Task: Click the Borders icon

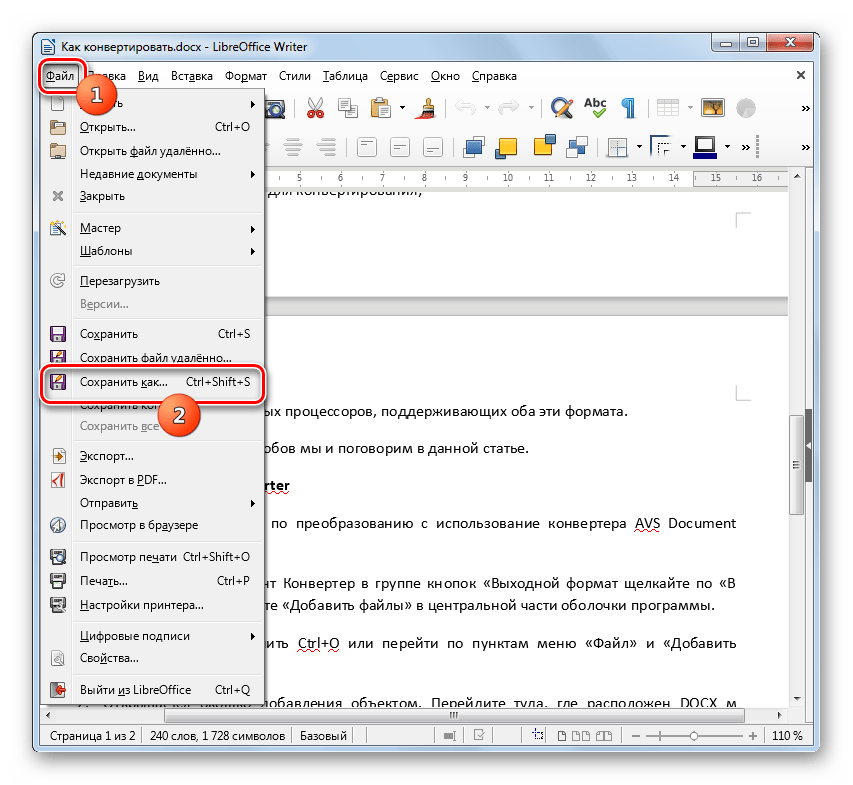Action: pyautogui.click(x=618, y=147)
